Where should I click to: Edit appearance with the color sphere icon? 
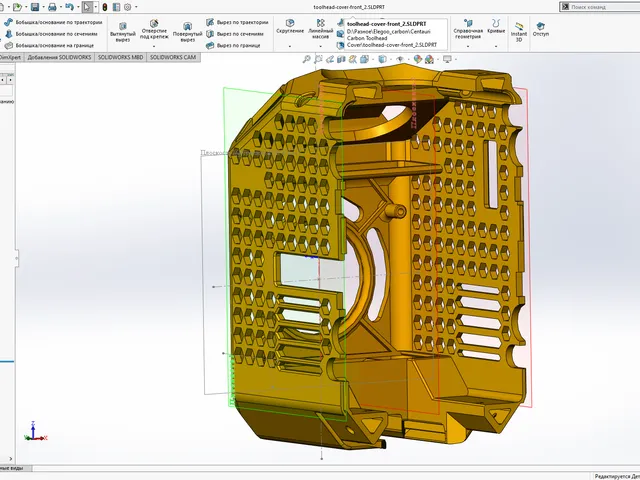pos(418,59)
